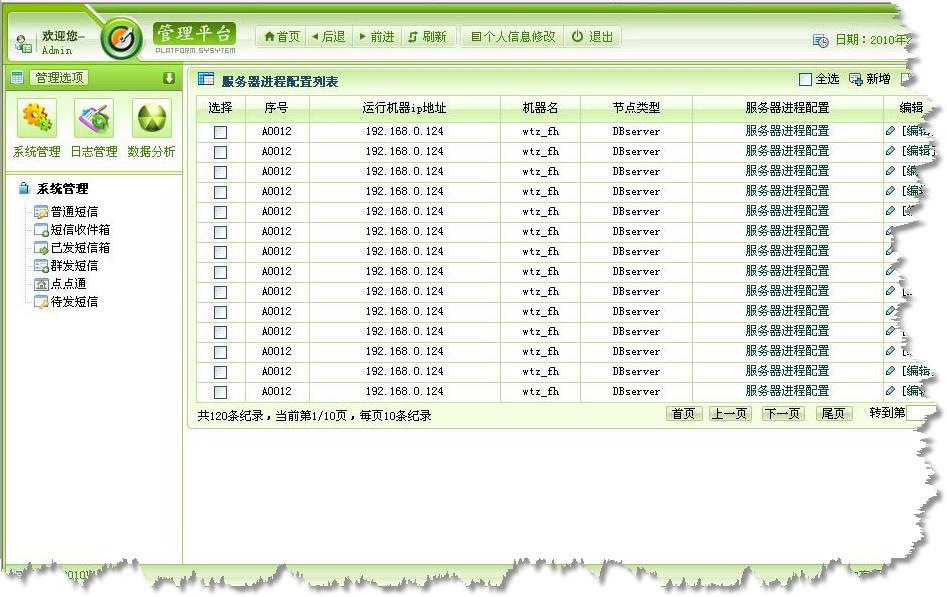947x597 pixels.
Task: Click the list icon beside 服务器进程配置列表
Action: click(x=206, y=79)
